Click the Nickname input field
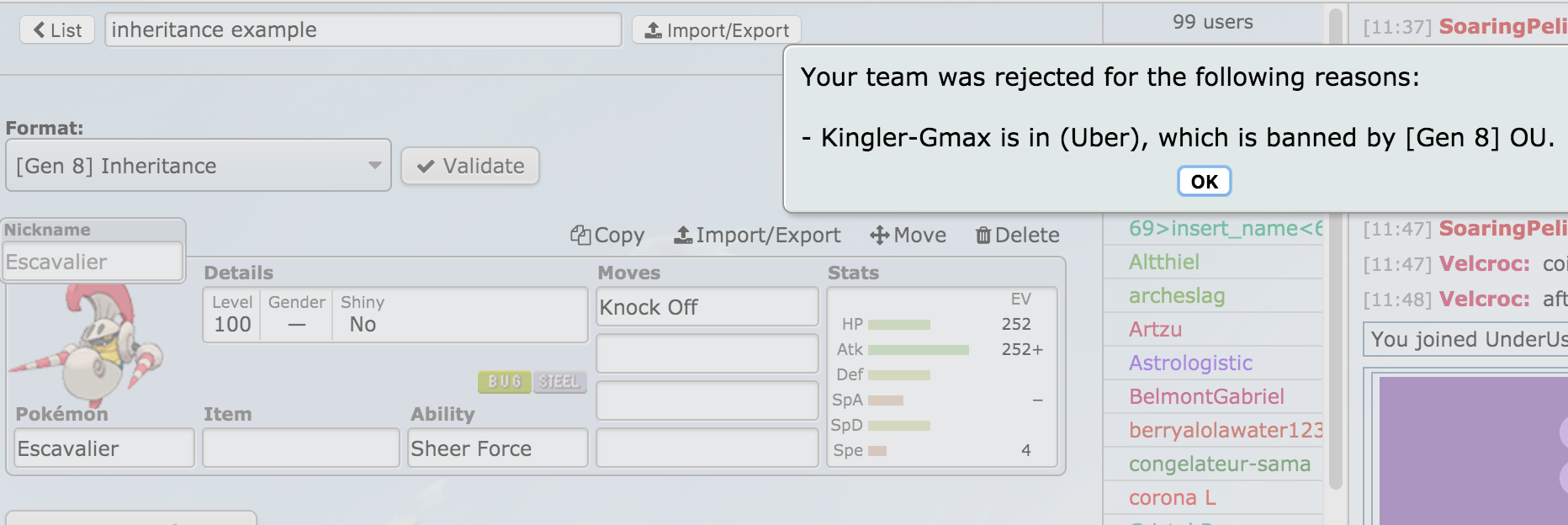This screenshot has height=525, width=1568. pos(93,262)
